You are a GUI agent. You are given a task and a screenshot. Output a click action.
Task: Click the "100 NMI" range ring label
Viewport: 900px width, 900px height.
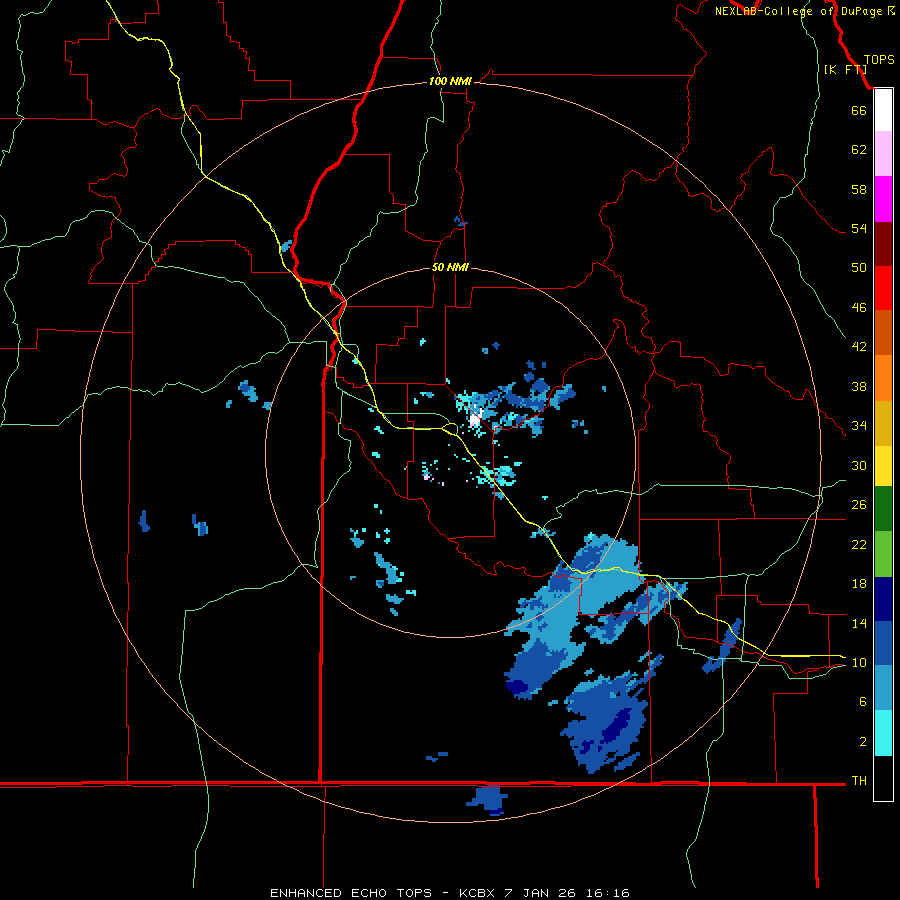(x=450, y=81)
